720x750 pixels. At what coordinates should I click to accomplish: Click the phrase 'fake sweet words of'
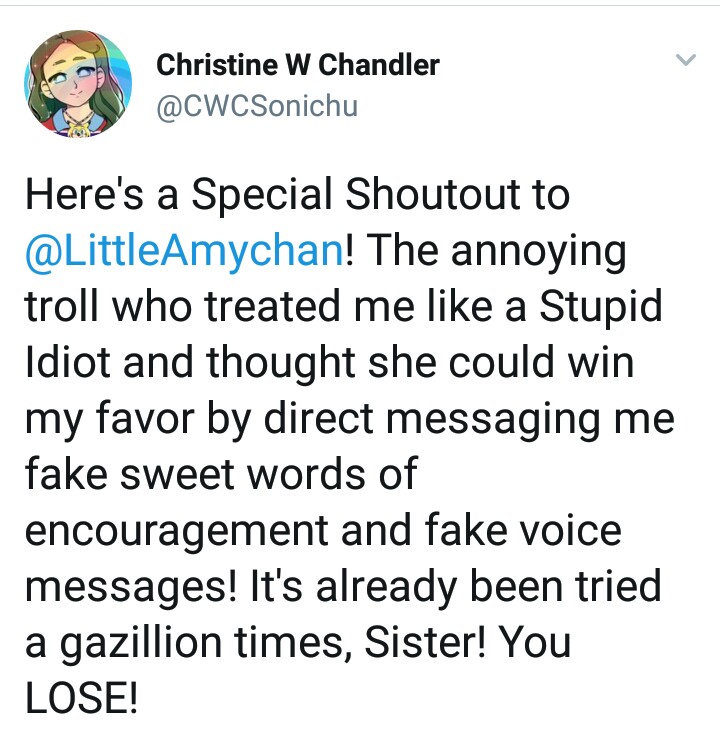tap(222, 474)
